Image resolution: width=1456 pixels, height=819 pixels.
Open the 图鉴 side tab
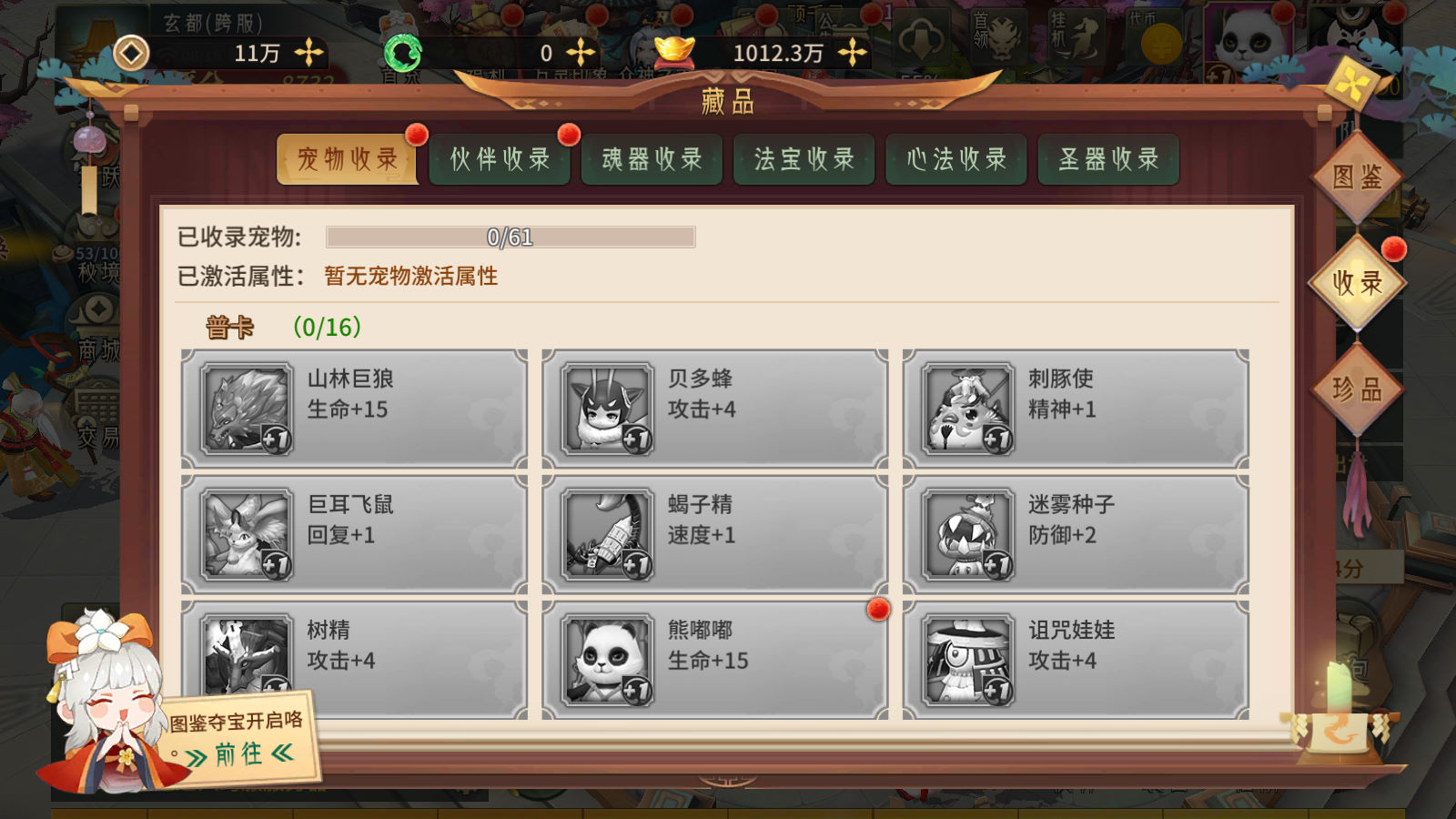[1357, 177]
